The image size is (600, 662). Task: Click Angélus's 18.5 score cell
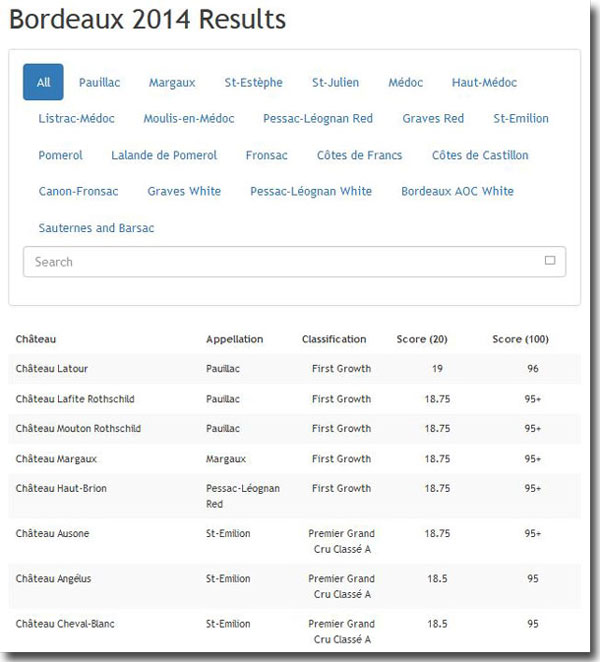pos(437,579)
